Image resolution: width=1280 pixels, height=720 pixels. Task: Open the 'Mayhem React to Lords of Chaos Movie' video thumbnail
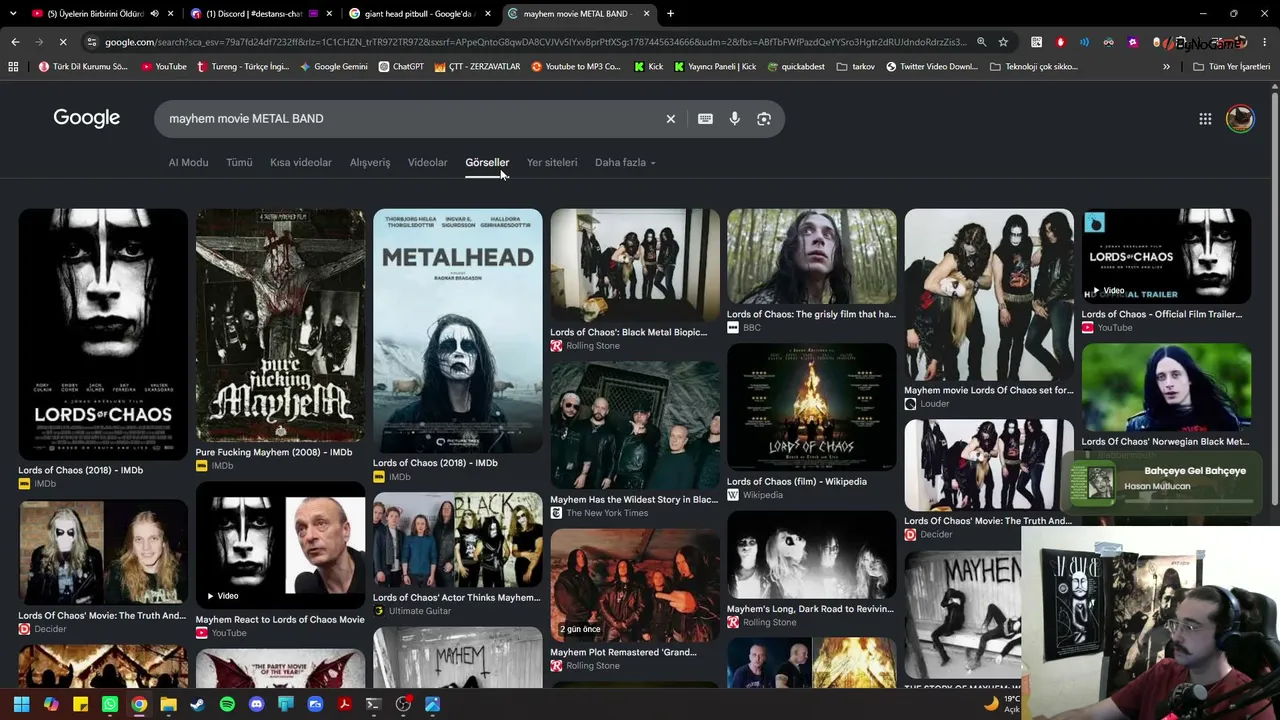tap(280, 546)
